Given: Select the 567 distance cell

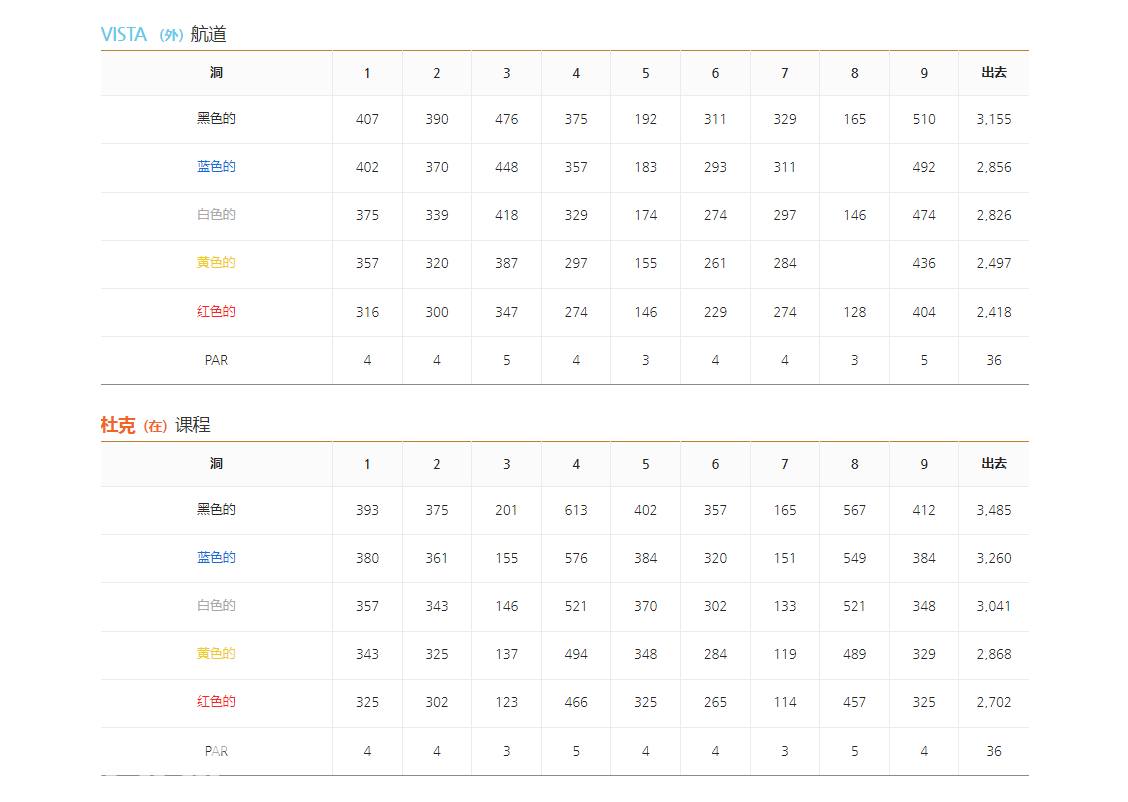Looking at the screenshot, I should point(854,510).
